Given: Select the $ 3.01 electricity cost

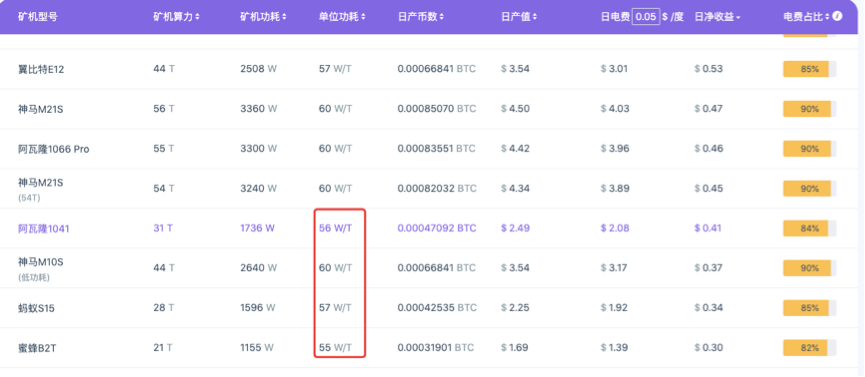Looking at the screenshot, I should tap(614, 69).
